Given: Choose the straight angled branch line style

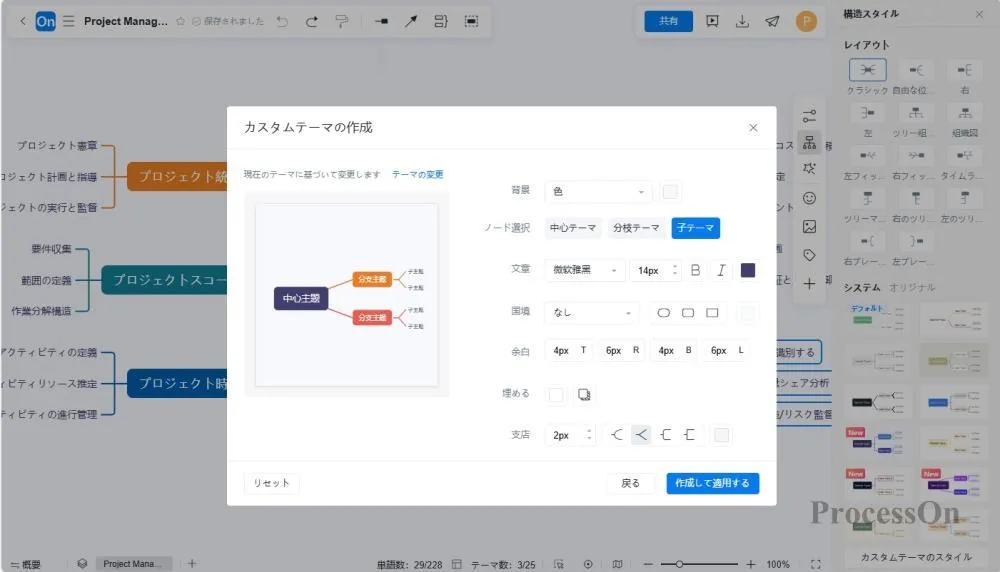Looking at the screenshot, I should coord(641,435).
